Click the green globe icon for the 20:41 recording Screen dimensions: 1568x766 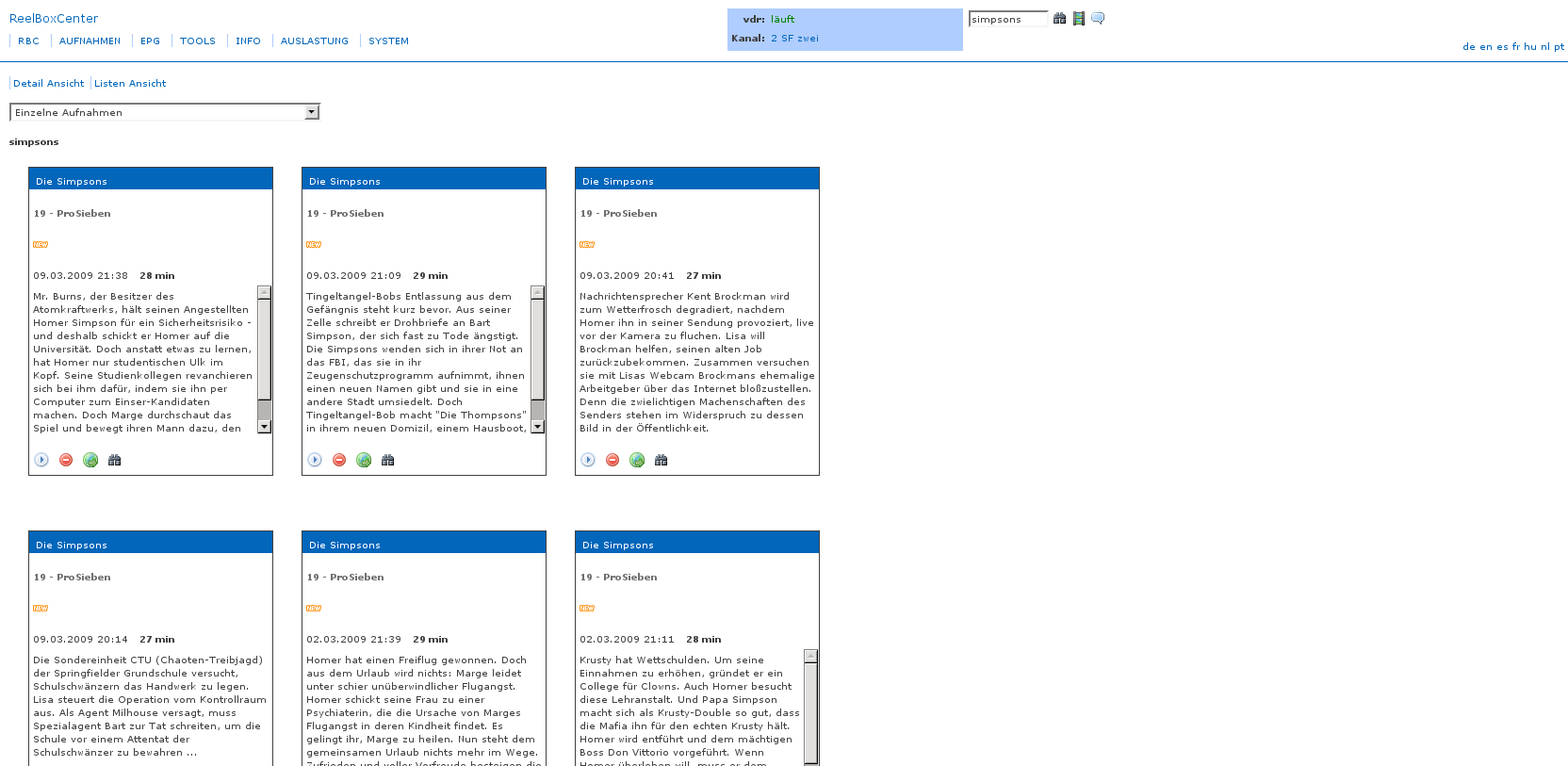[637, 460]
